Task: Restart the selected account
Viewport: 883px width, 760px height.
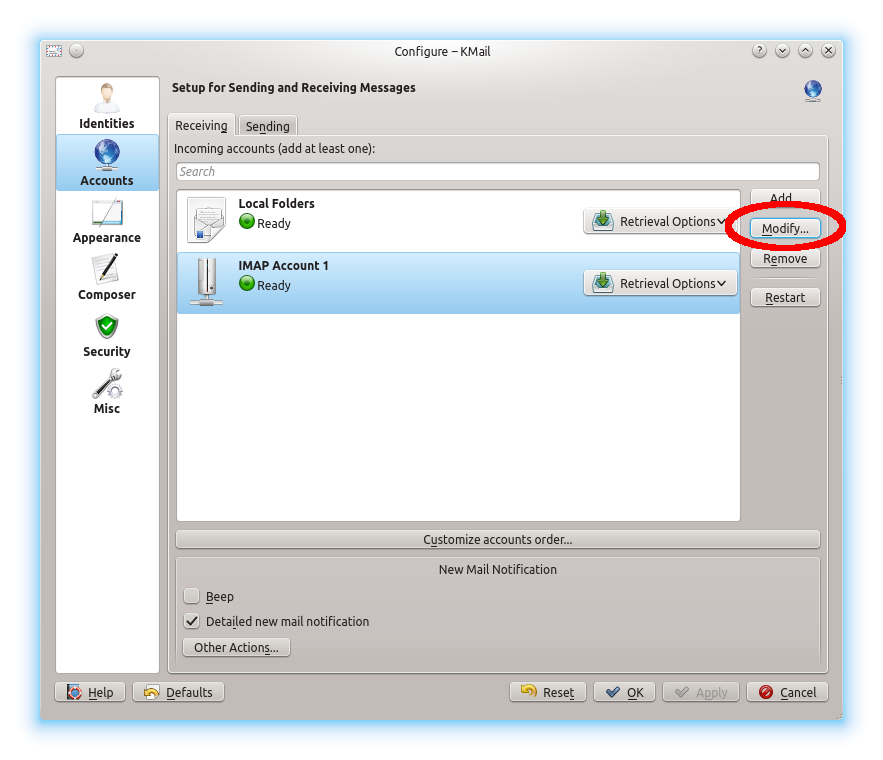Action: [x=785, y=297]
